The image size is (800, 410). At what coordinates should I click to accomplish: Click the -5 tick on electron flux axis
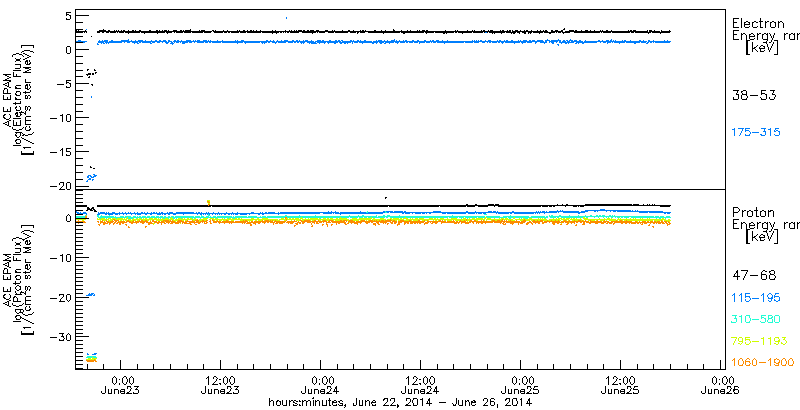[x=62, y=84]
